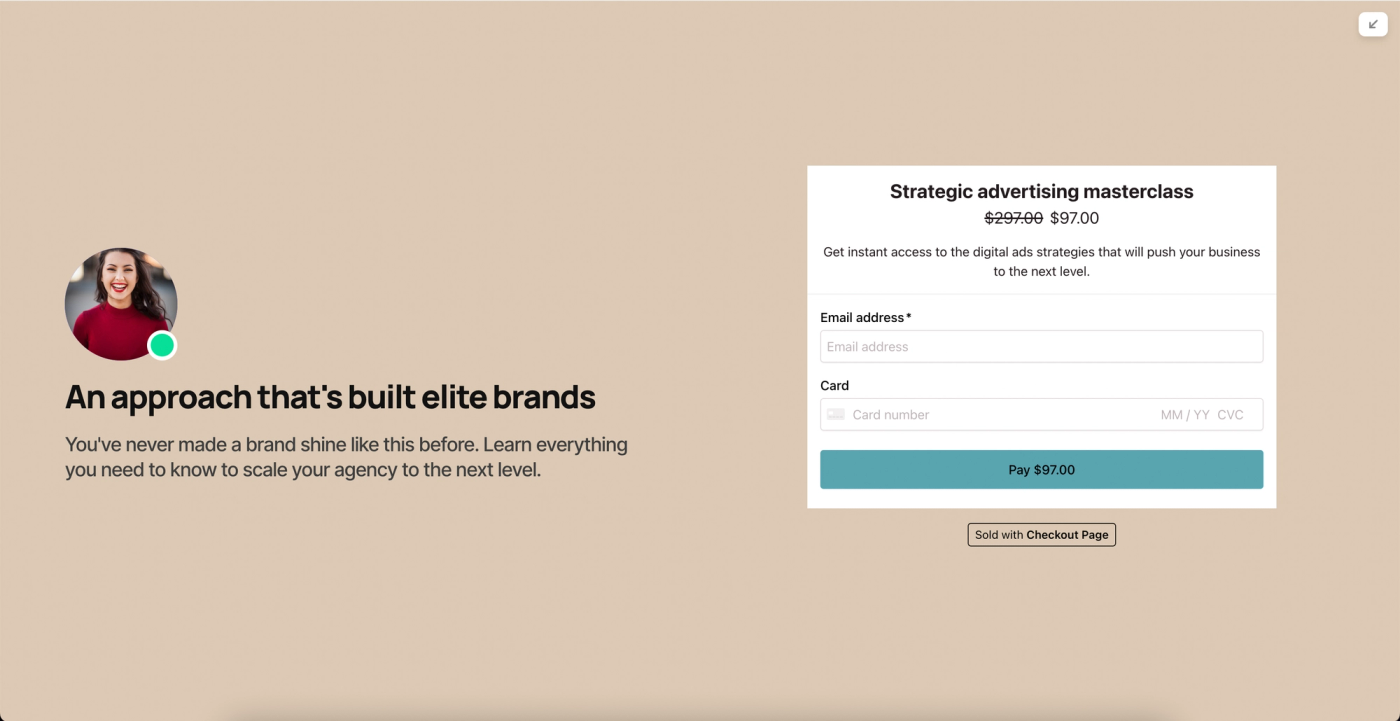Select the elite brands headline
Screen dimensions: 1400x721
pyautogui.click(x=330, y=397)
